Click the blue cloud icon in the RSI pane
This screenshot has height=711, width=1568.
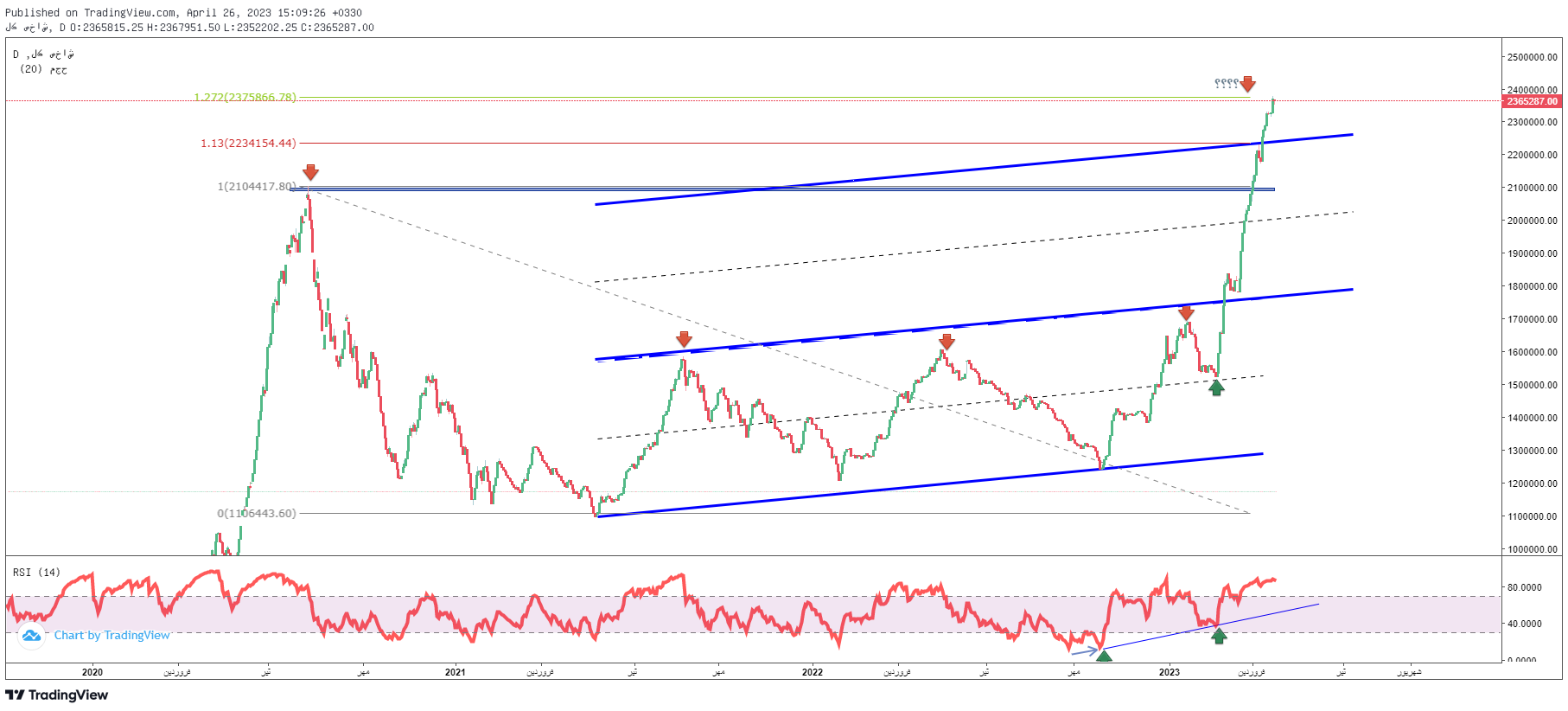click(32, 636)
